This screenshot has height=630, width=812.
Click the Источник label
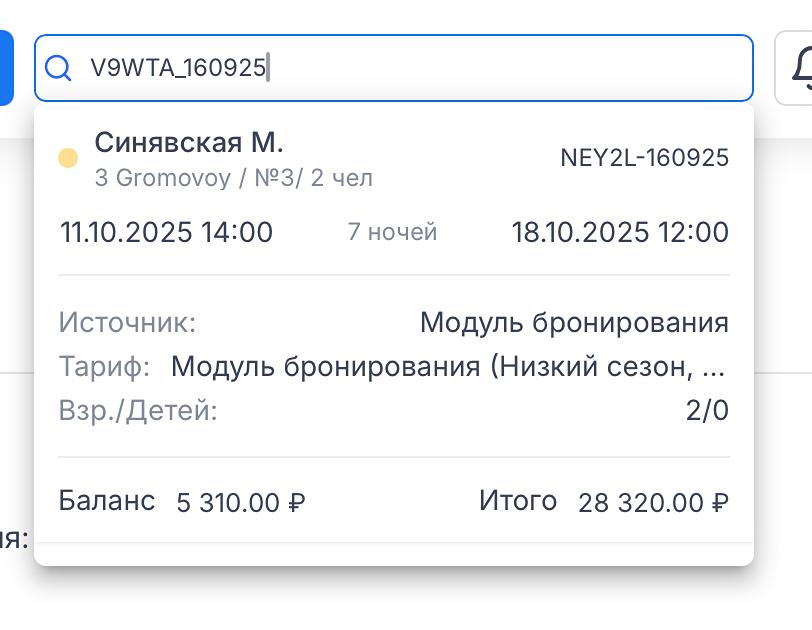pyautogui.click(x=127, y=323)
